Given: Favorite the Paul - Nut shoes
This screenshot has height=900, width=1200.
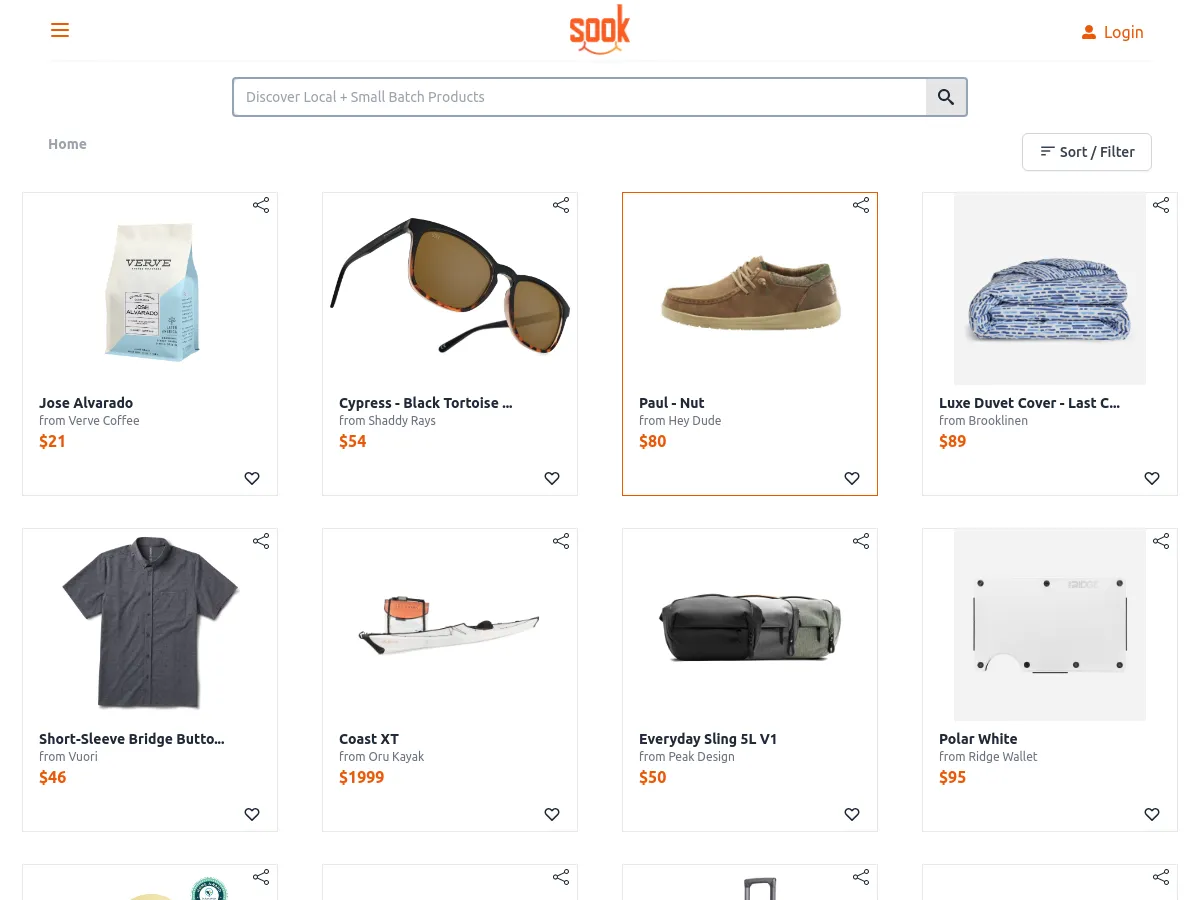Looking at the screenshot, I should pyautogui.click(x=851, y=478).
